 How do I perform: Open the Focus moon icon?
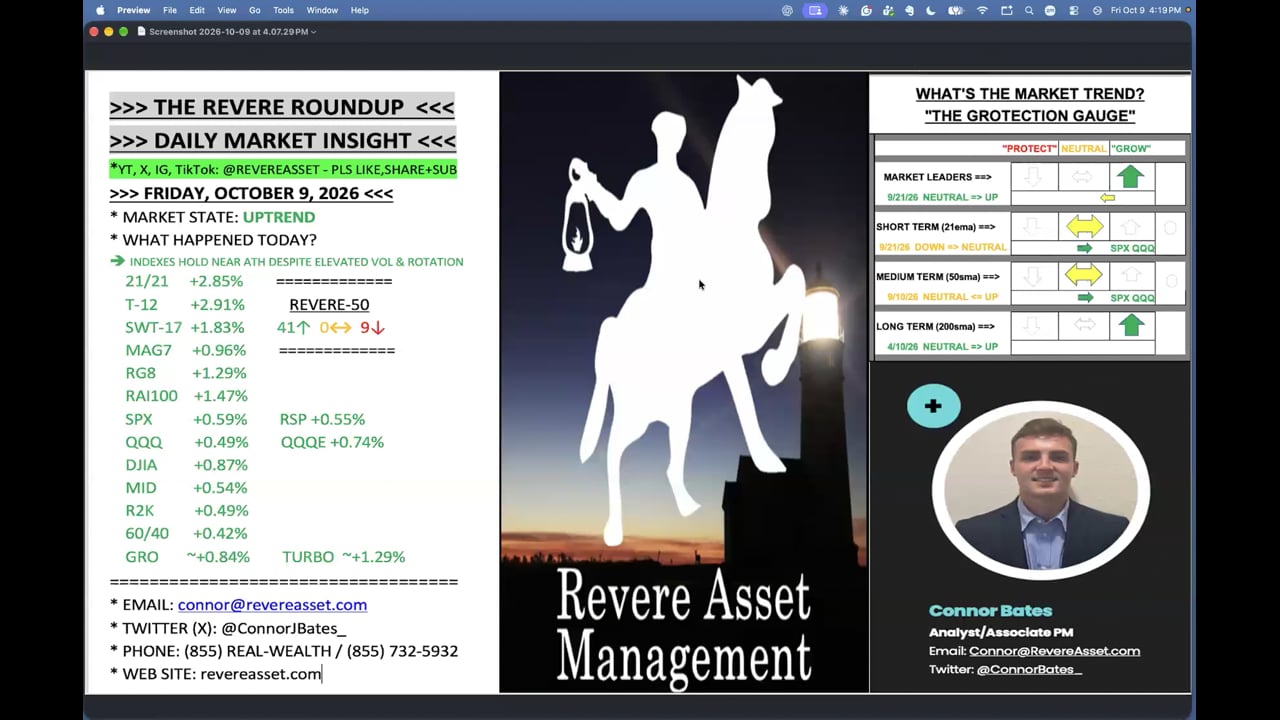point(931,10)
